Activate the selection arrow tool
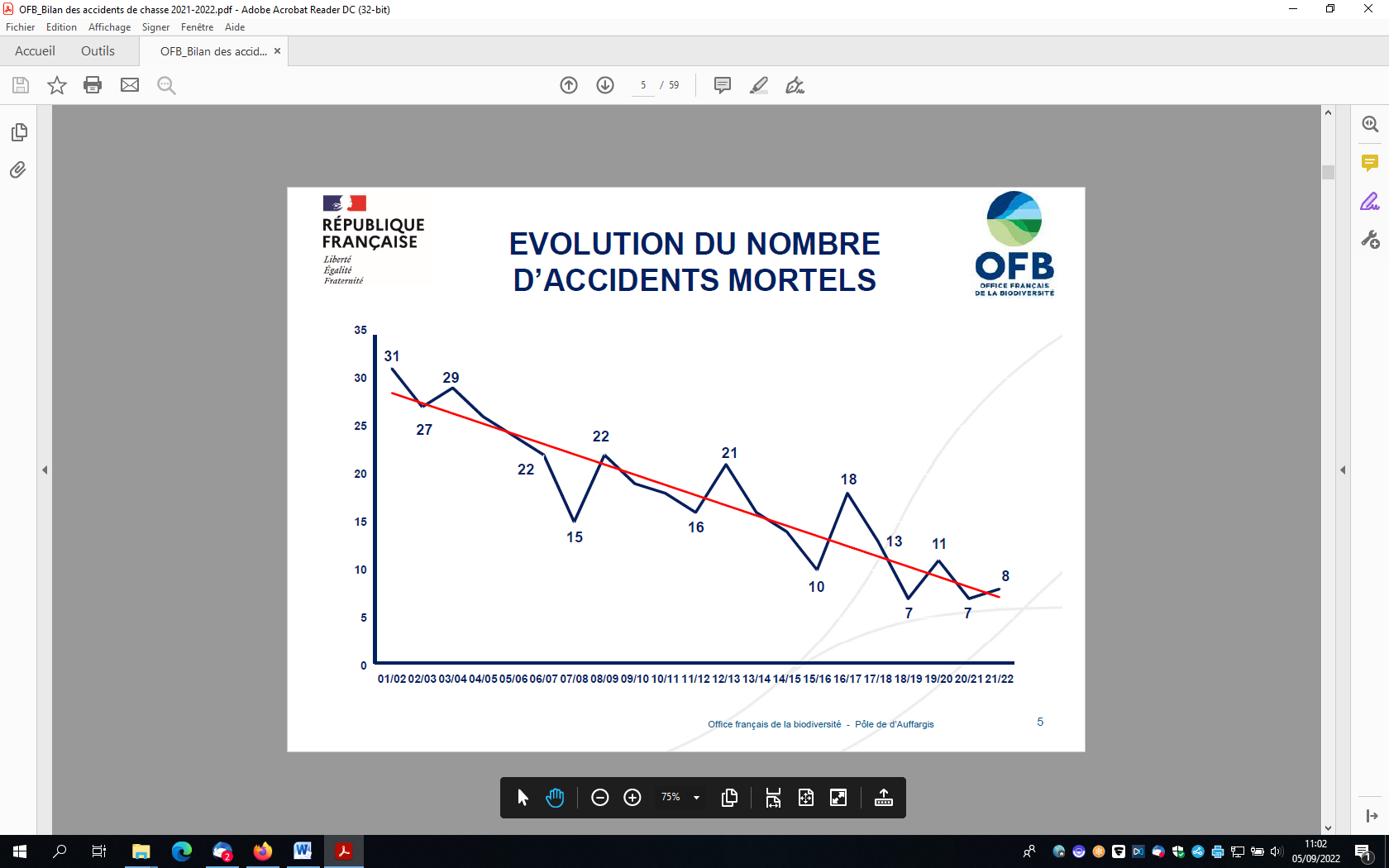 tap(523, 798)
